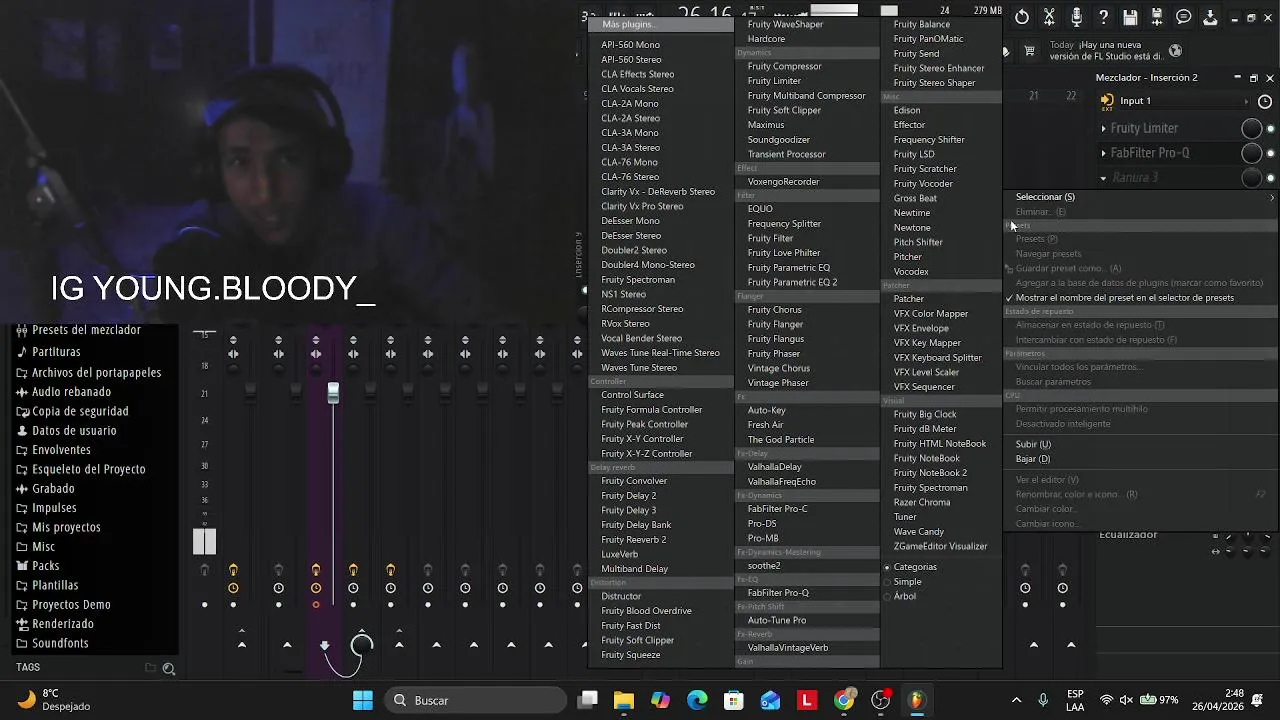The image size is (1280, 720).
Task: Open the audio editor scissors icon
Action: pos(1049,17)
